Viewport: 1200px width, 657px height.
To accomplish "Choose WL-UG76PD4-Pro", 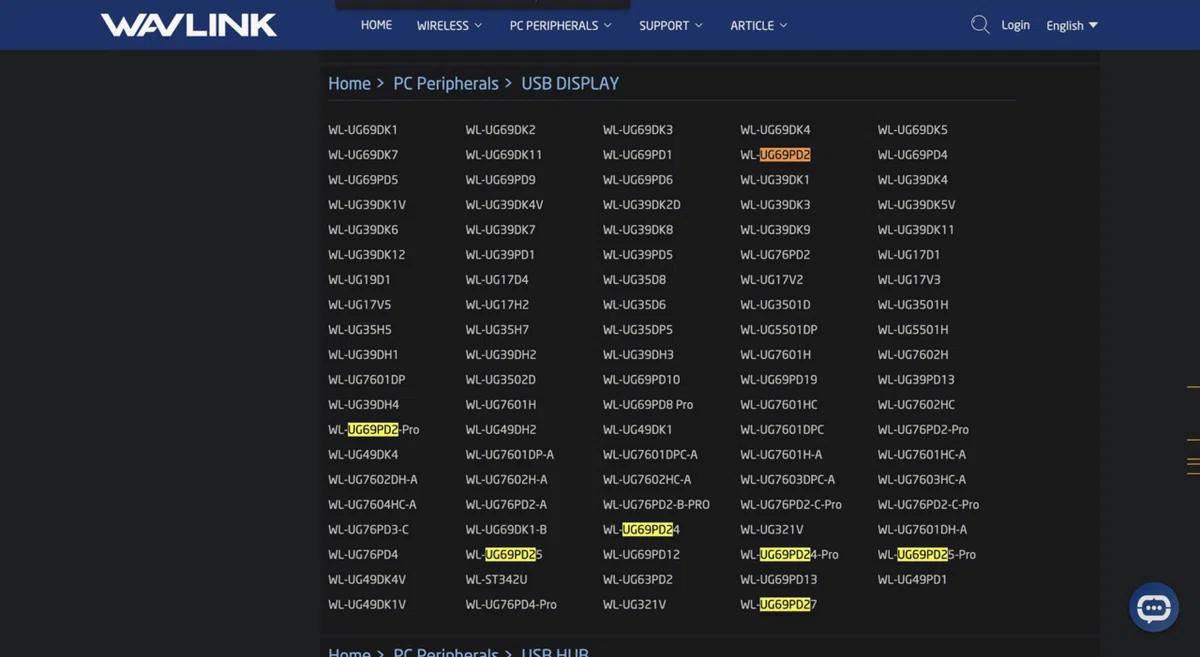I will 511,605.
